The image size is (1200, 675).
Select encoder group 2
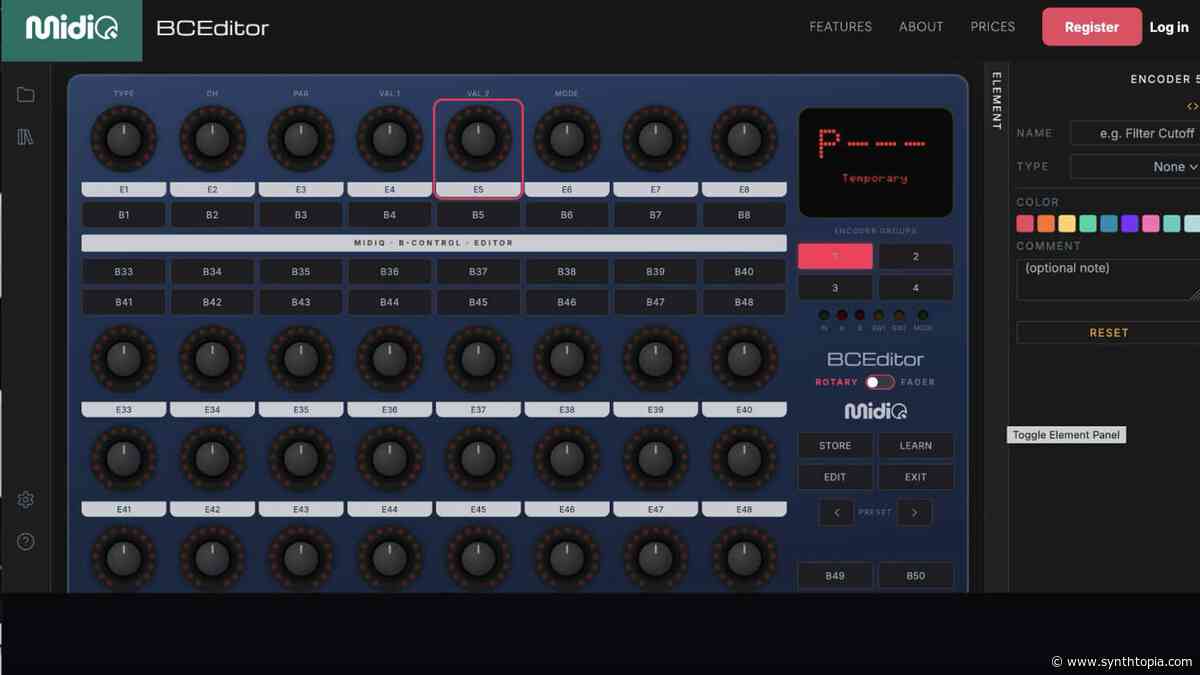(915, 256)
